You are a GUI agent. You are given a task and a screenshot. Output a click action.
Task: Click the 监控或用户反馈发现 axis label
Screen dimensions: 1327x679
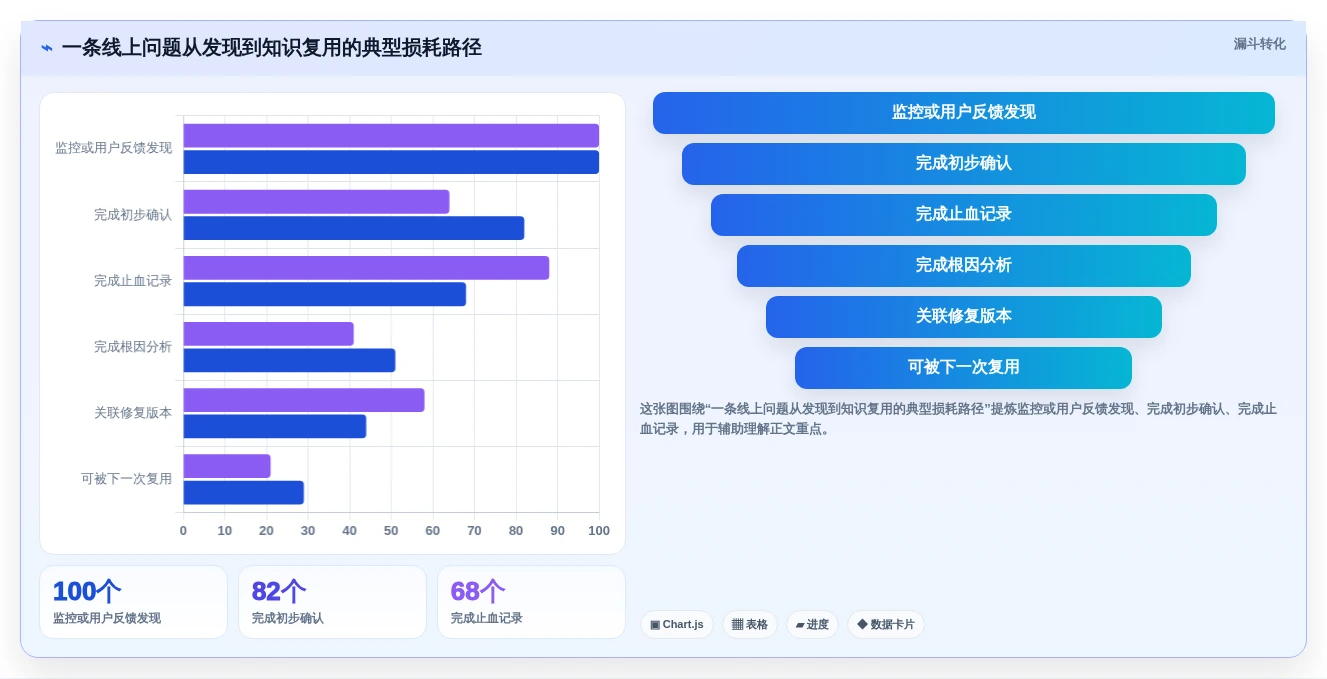pos(113,148)
